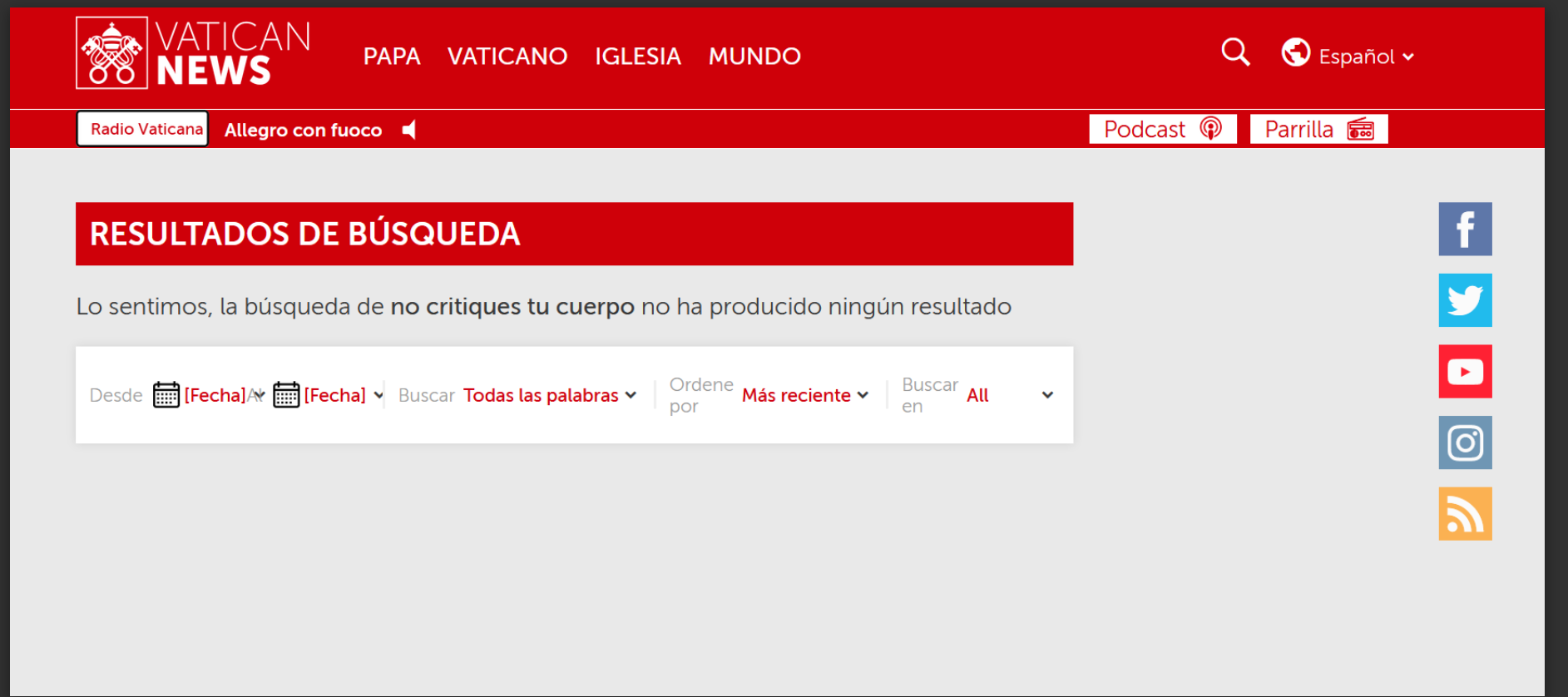Open the Twitter social icon

click(1465, 300)
